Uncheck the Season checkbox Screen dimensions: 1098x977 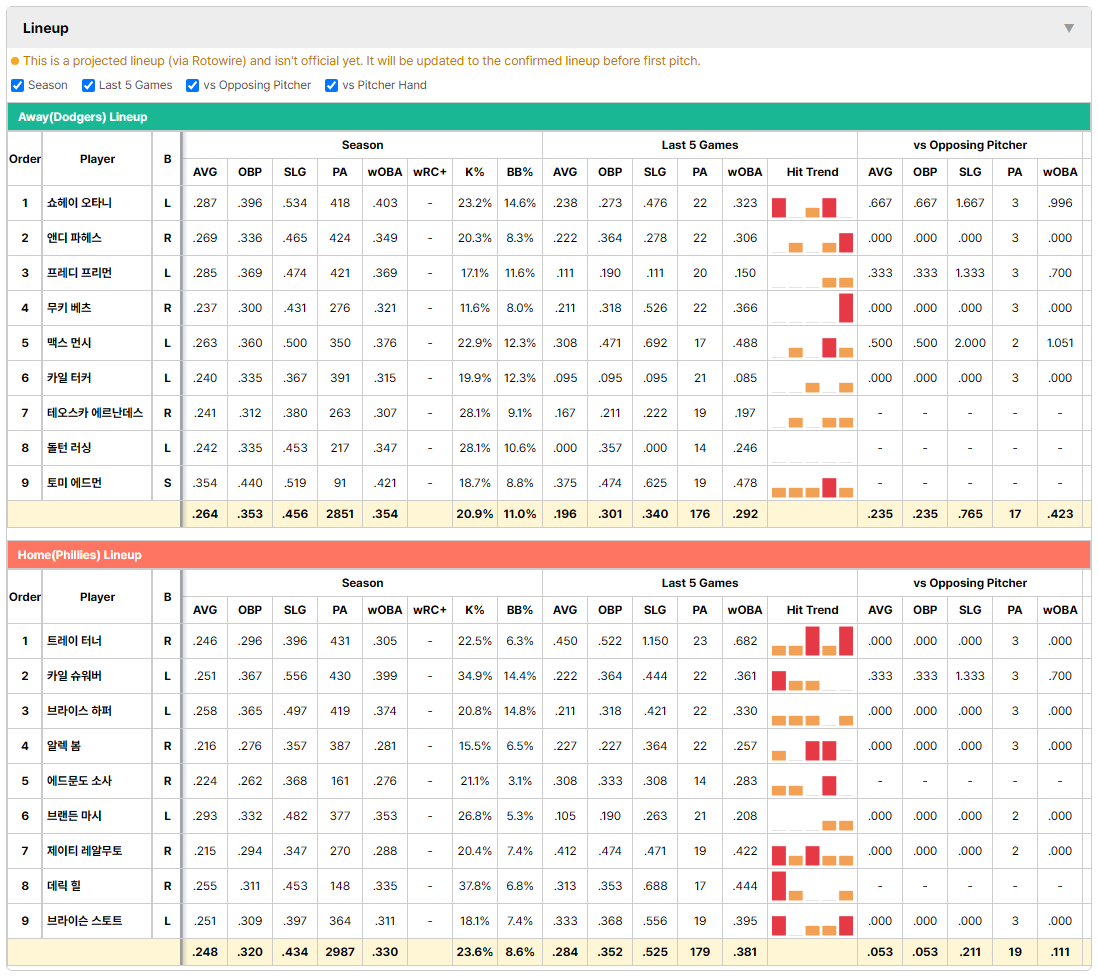click(x=18, y=85)
